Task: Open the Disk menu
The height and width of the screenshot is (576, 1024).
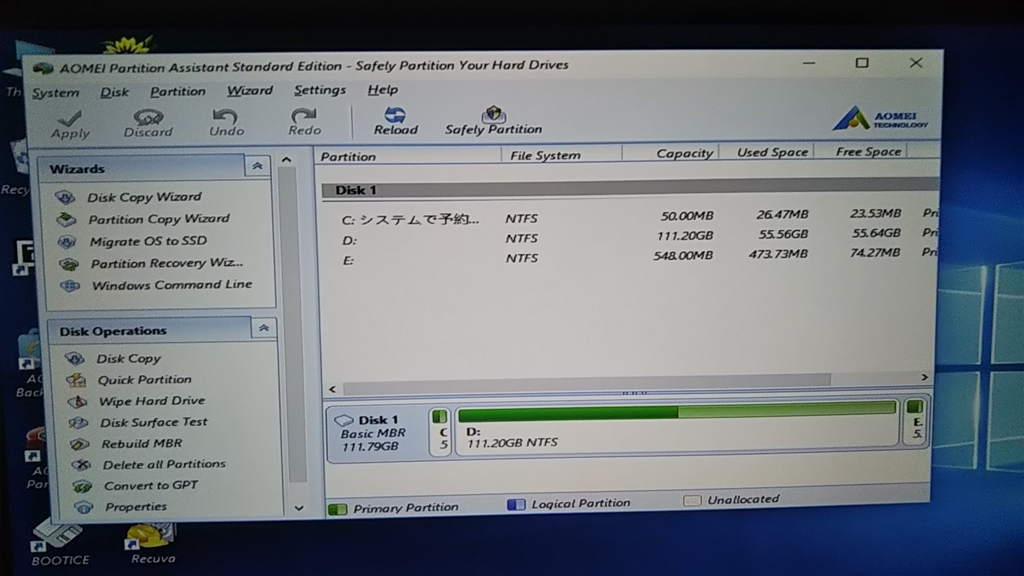Action: coord(114,92)
